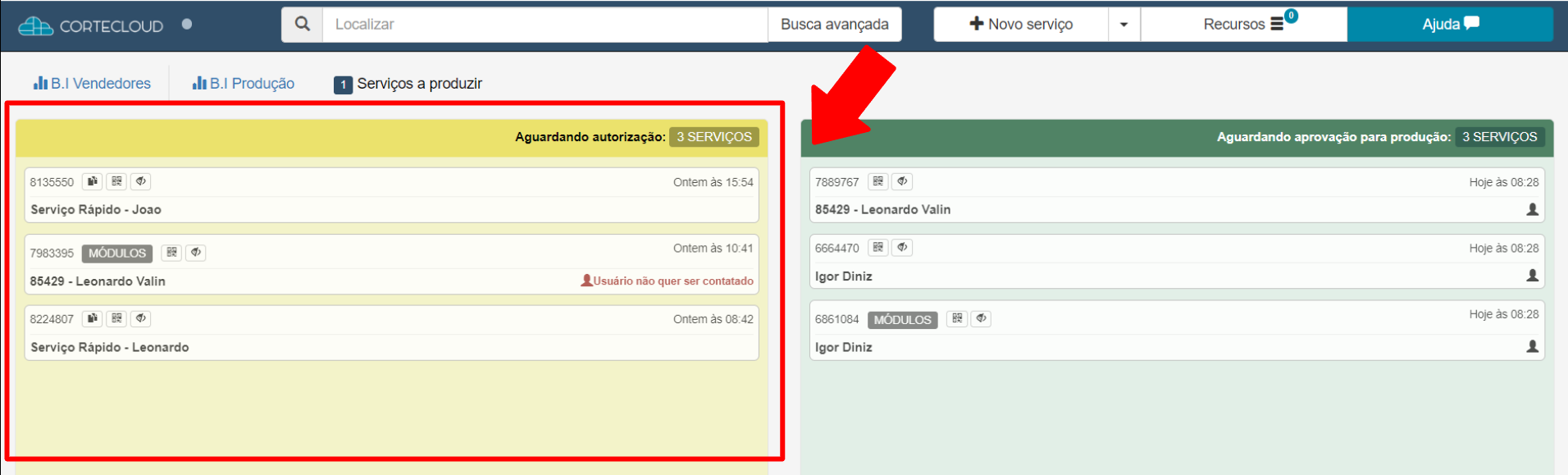This screenshot has height=475, width=1568.
Task: Click service number 7983395
Action: [x=52, y=253]
